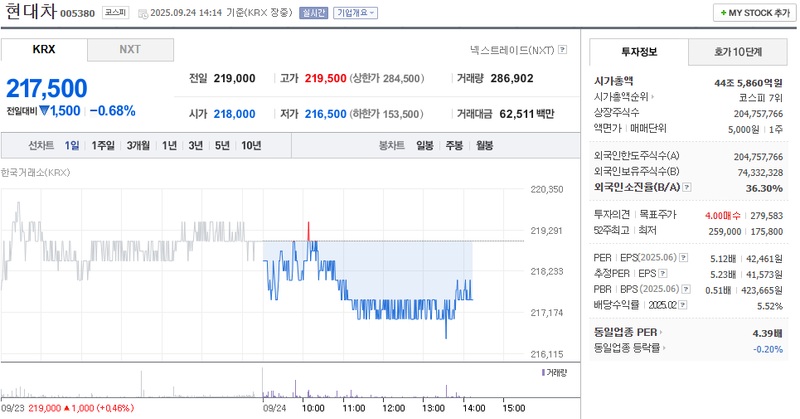The width and height of the screenshot is (800, 419).
Task: Toggle the 실시간 real-time button
Action: pyautogui.click(x=313, y=13)
